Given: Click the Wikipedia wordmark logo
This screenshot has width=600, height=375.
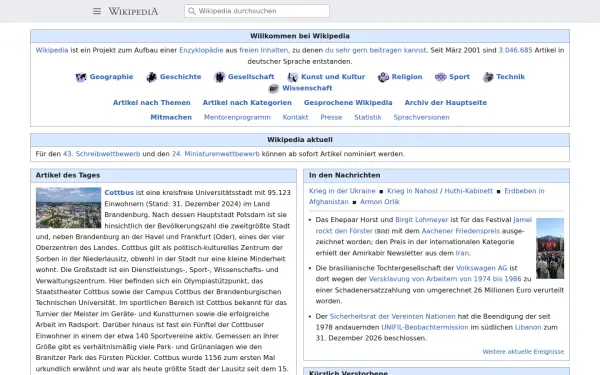Looking at the screenshot, I should click(133, 11).
